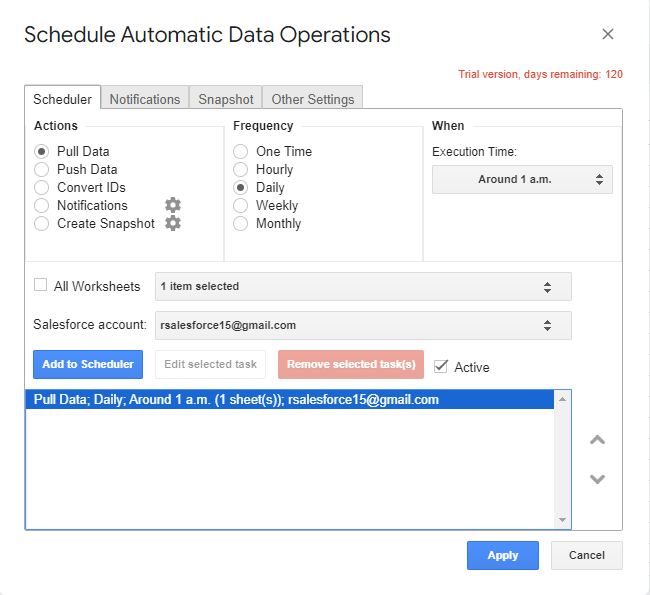Enable the All Worksheets checkbox
The width and height of the screenshot is (650, 595).
point(41,285)
